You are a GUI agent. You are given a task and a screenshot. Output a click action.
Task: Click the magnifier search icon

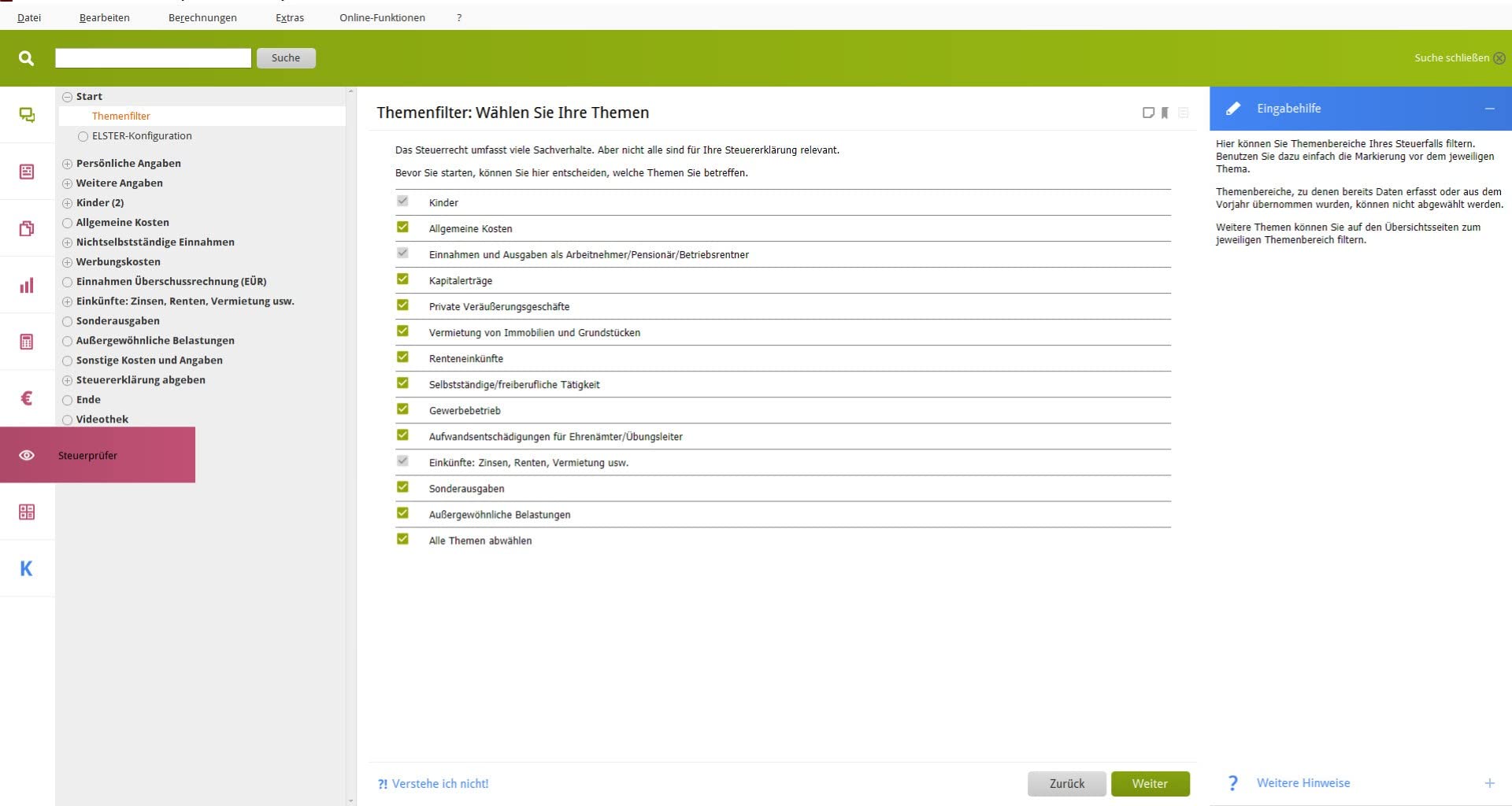26,58
